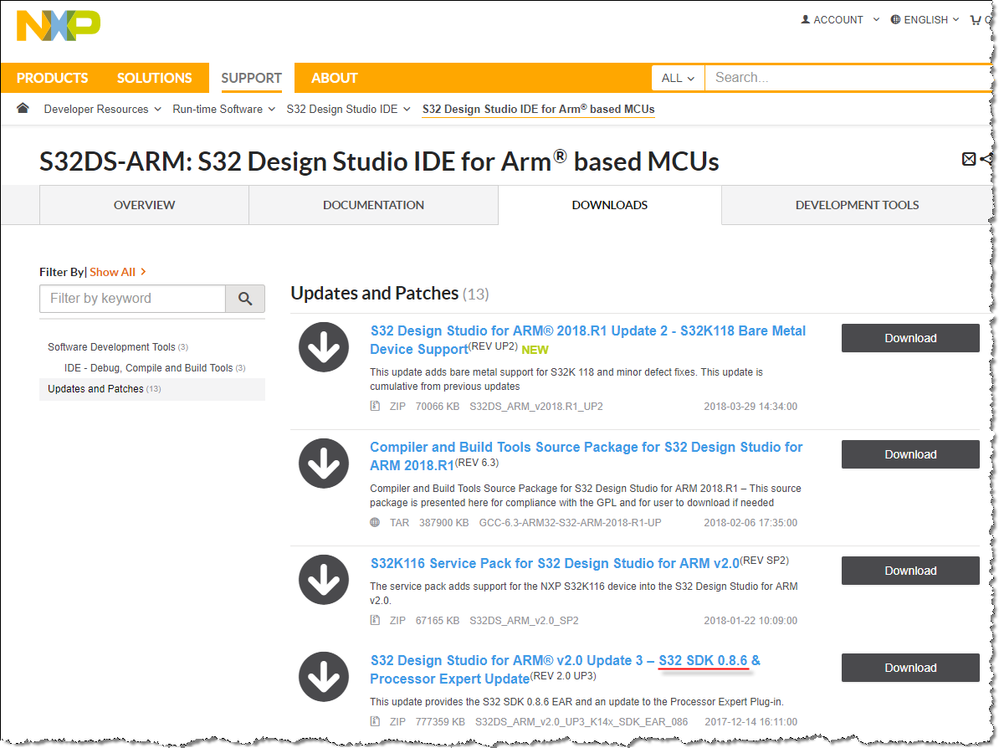Open the PRODUCTS menu
Viewport: 999px width, 748px height.
pyautogui.click(x=52, y=78)
